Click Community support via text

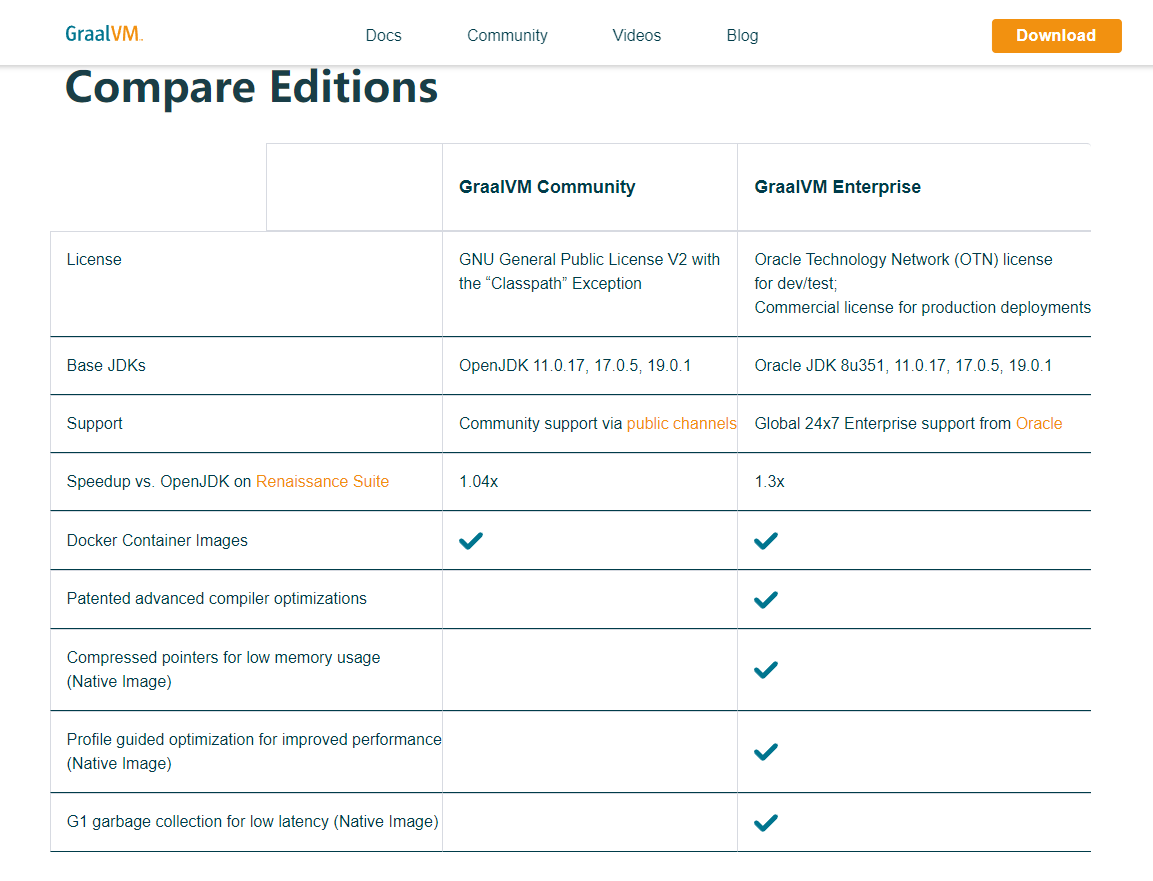pyautogui.click(x=540, y=424)
